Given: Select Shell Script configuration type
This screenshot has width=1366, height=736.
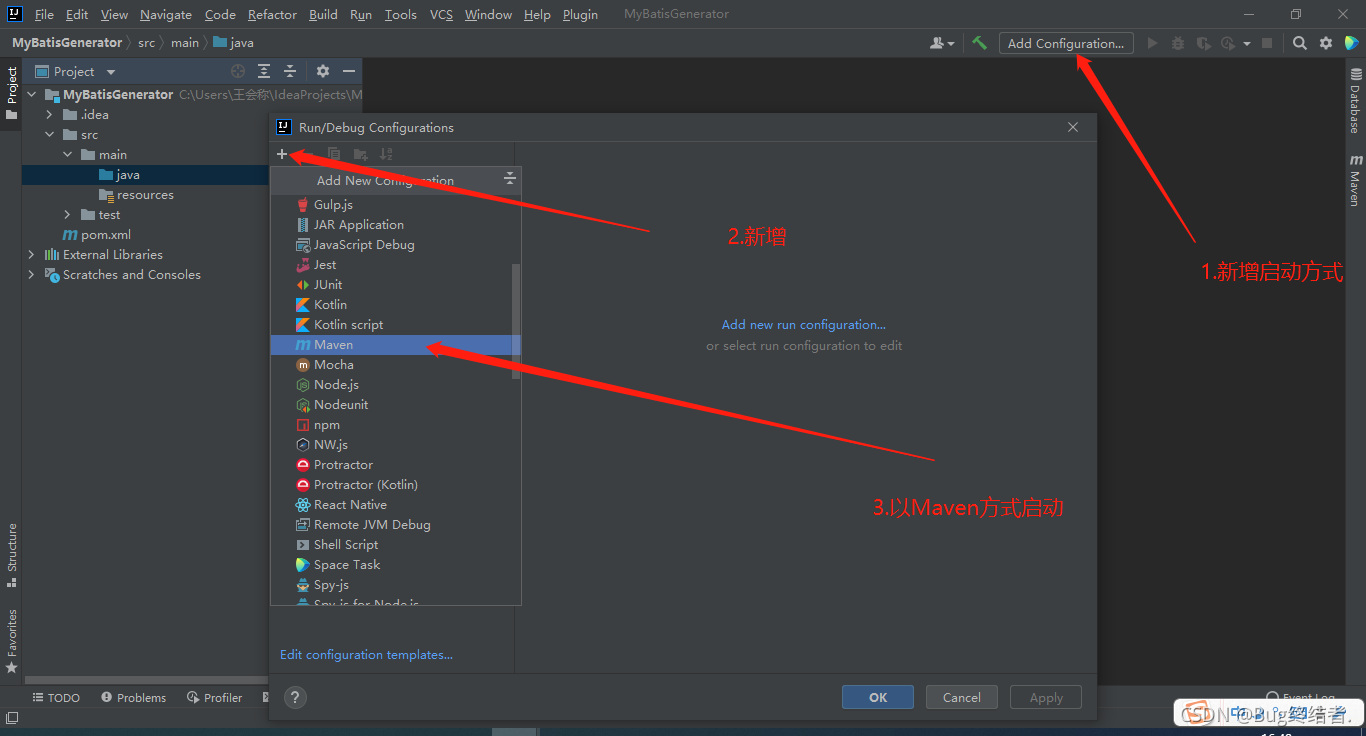Looking at the screenshot, I should point(396,545).
